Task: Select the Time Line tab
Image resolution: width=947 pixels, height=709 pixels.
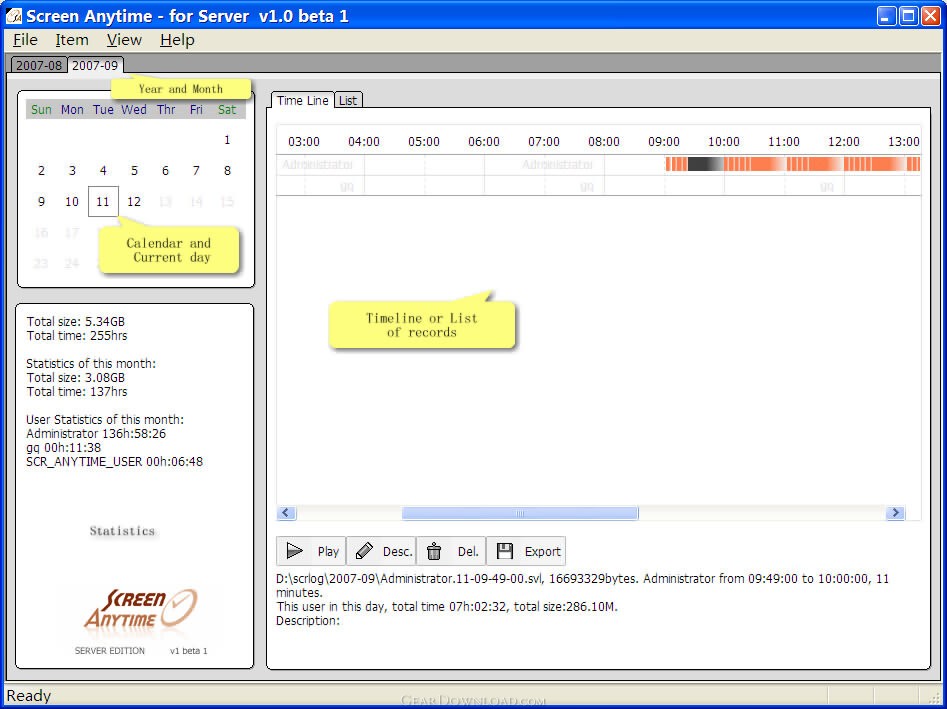Action: 303,100
